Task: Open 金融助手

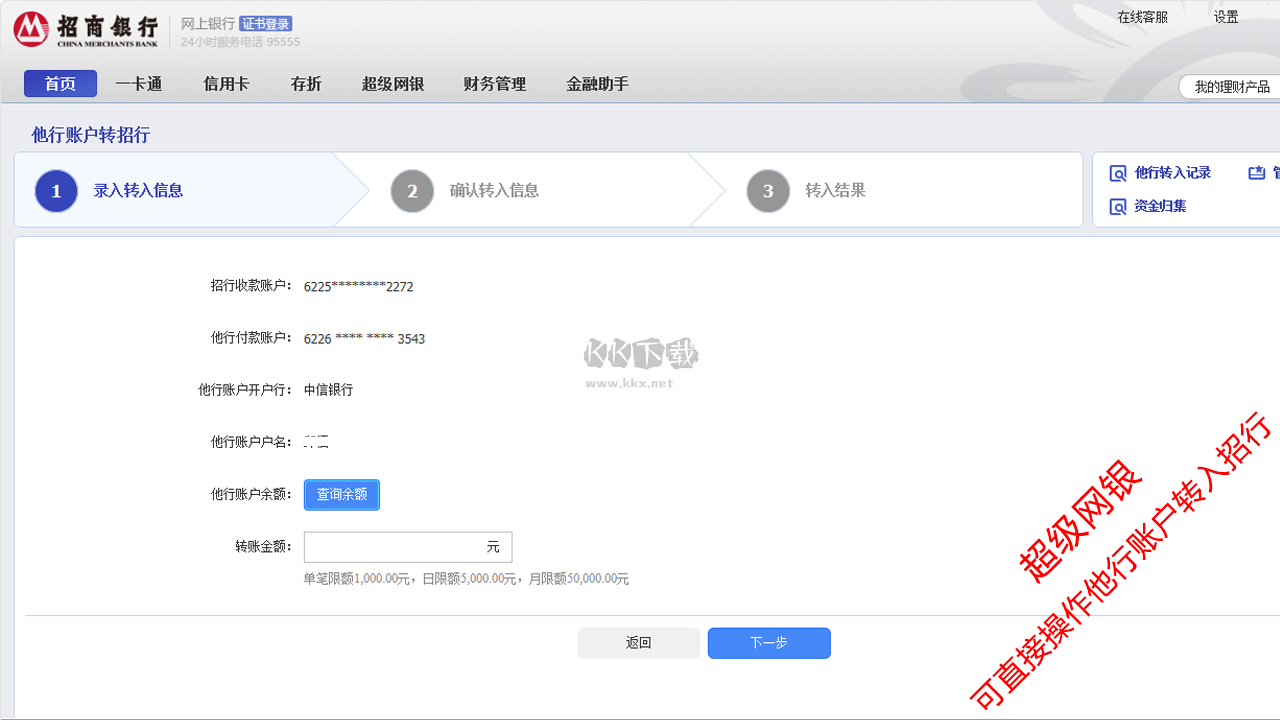Action: coord(596,84)
